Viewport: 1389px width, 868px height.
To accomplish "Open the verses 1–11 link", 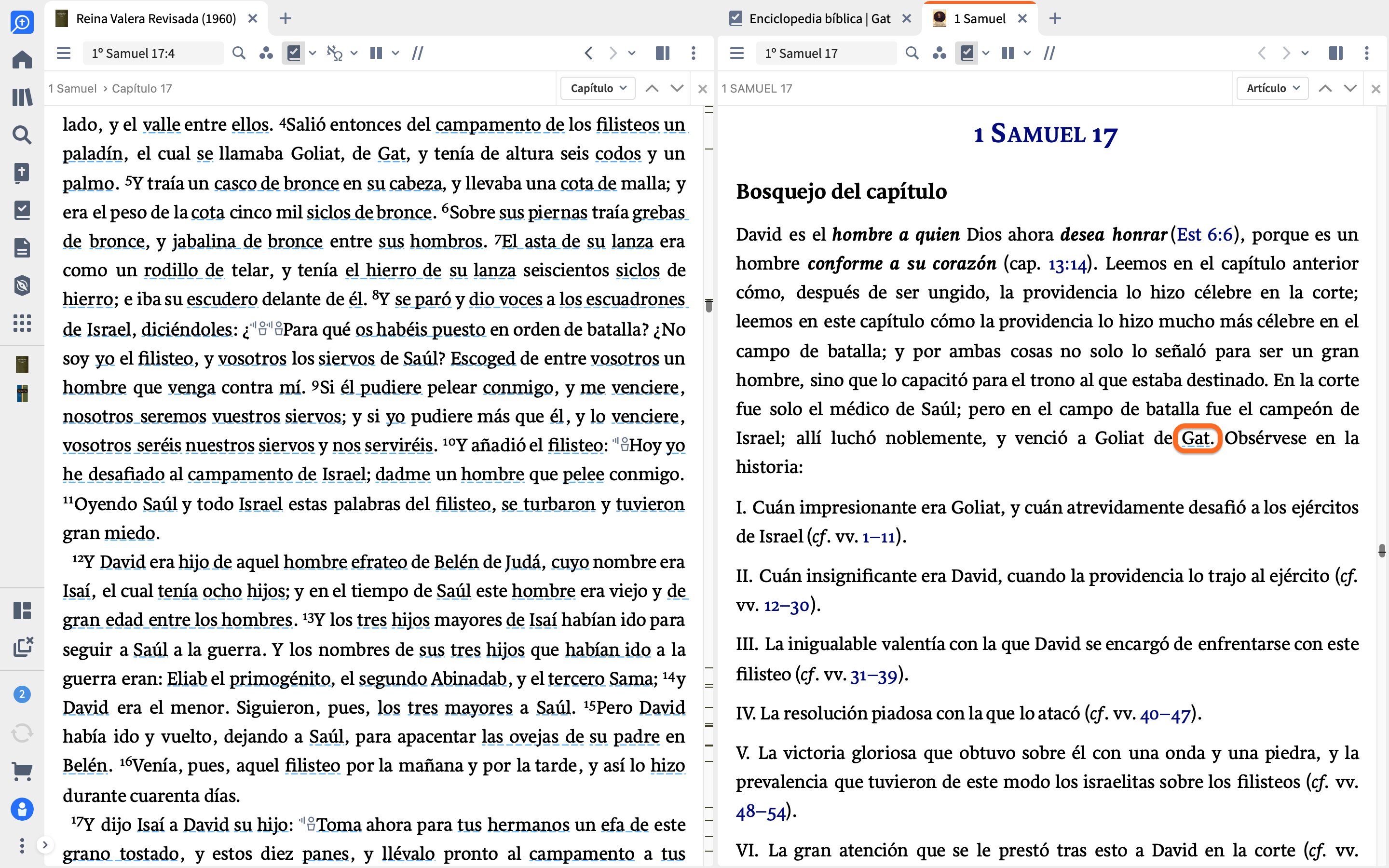I will (x=878, y=537).
